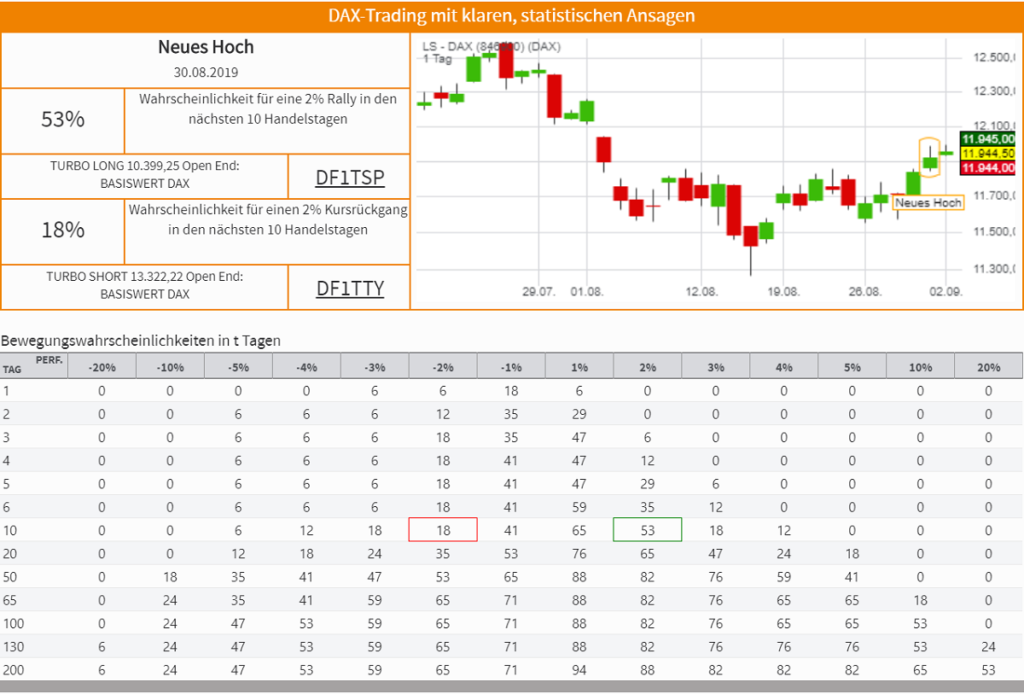Click the 2% column header

click(648, 367)
